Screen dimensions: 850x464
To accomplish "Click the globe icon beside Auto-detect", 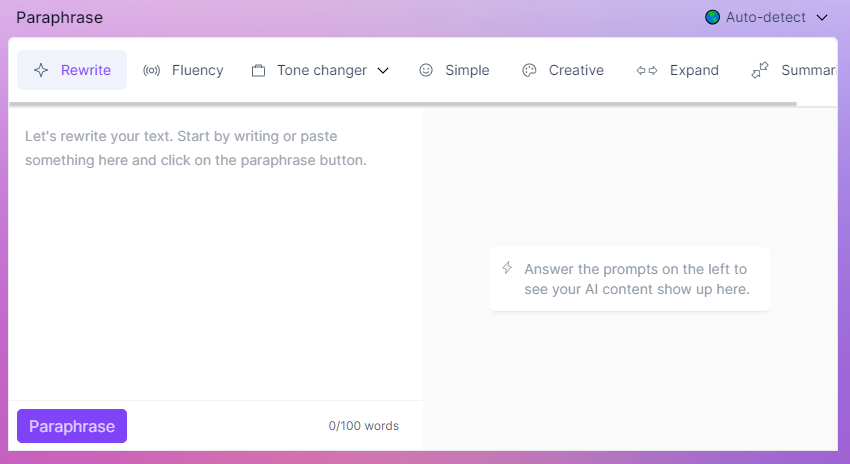I will [x=713, y=17].
